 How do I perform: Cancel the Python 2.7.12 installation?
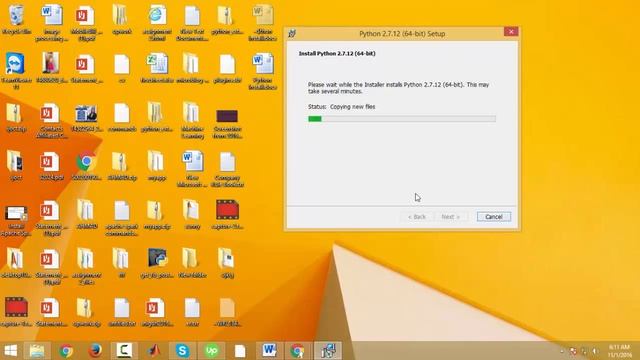coord(493,217)
